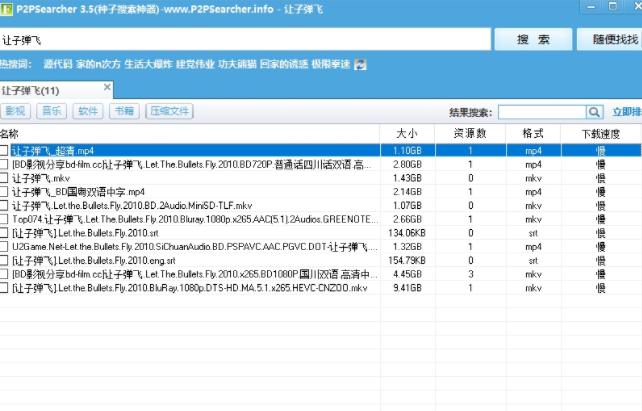
Task: Select the checkbox for 让子弹飞.mkv
Action: (4, 178)
